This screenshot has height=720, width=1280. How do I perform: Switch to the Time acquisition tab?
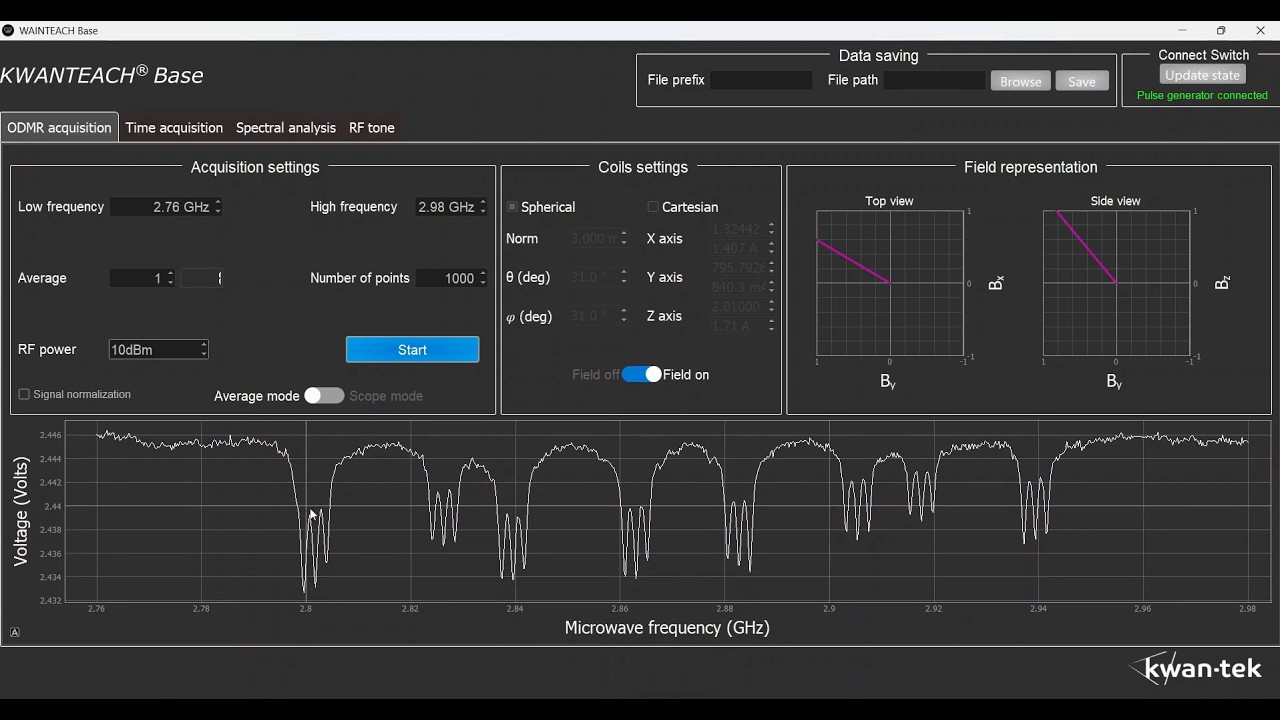point(174,128)
